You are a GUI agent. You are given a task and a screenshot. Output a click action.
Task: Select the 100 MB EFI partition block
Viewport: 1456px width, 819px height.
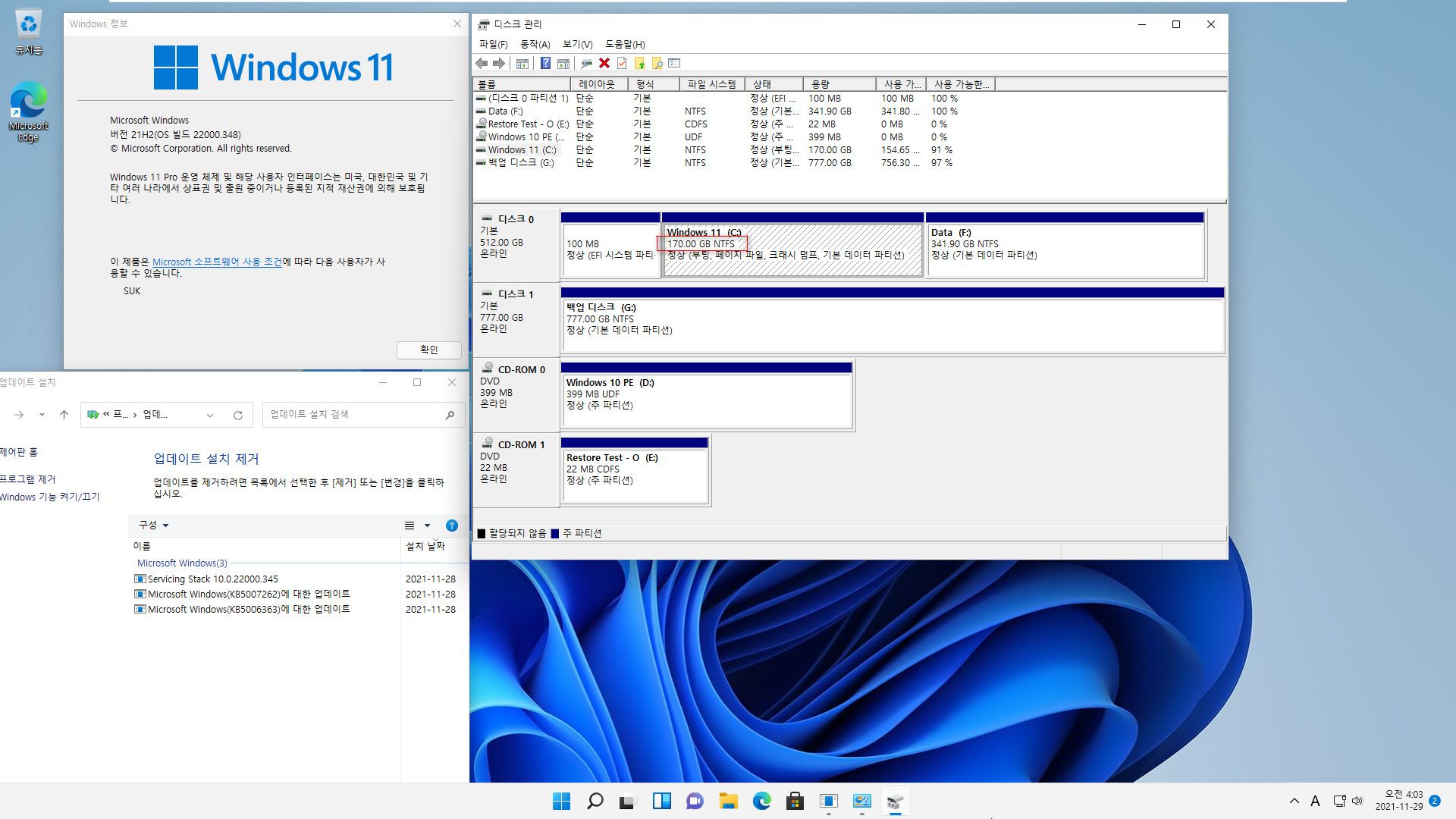tap(610, 246)
